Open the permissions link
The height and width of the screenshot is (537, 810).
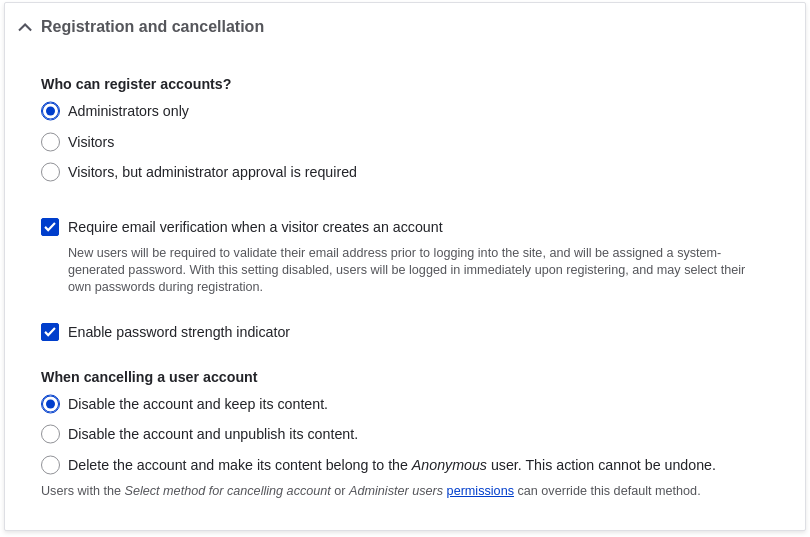(480, 491)
